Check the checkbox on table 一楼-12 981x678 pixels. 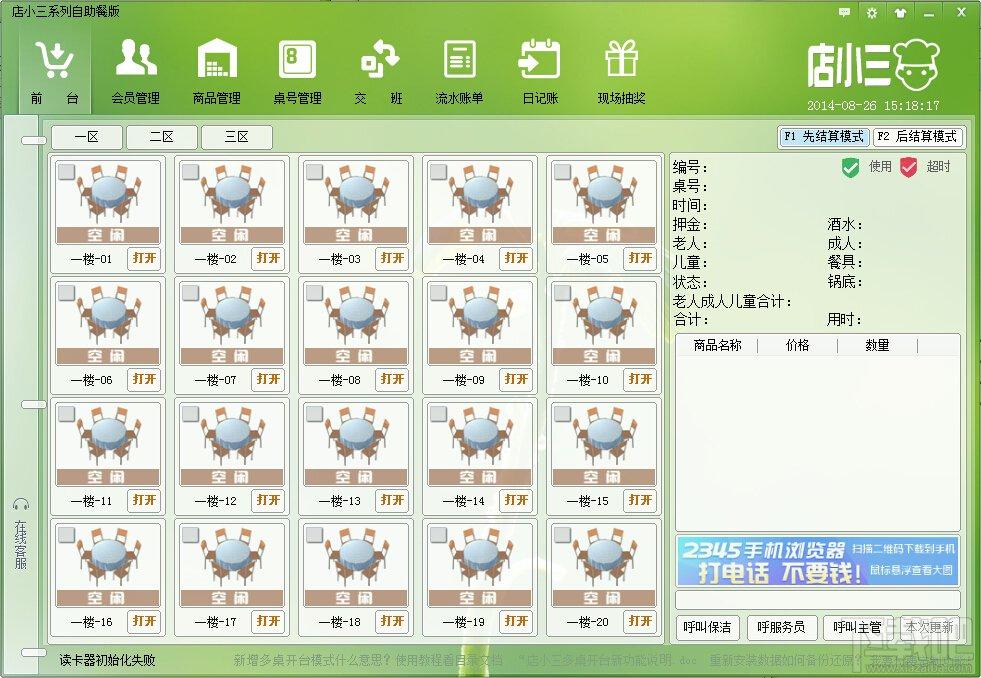tap(190, 413)
